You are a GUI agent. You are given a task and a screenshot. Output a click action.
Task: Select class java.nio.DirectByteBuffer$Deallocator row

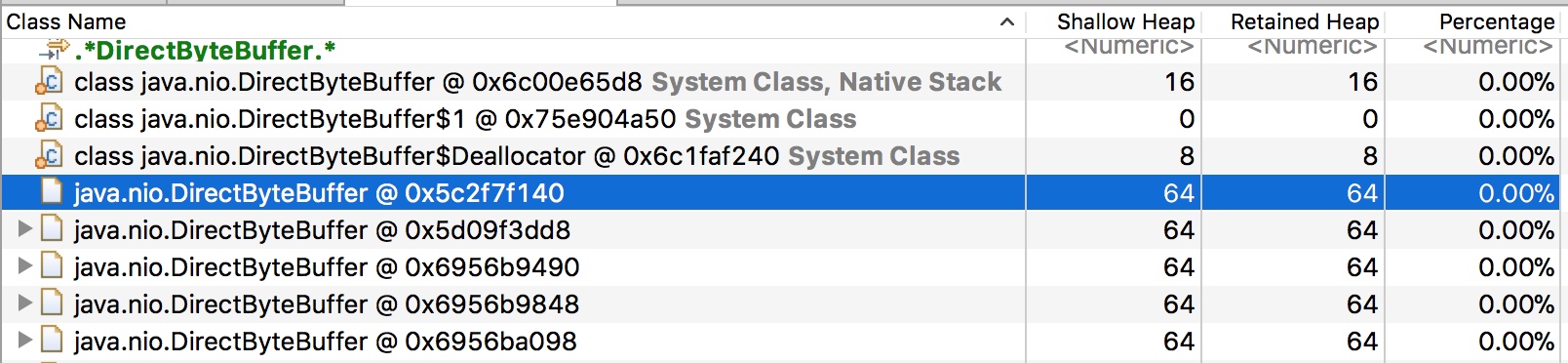[513, 156]
